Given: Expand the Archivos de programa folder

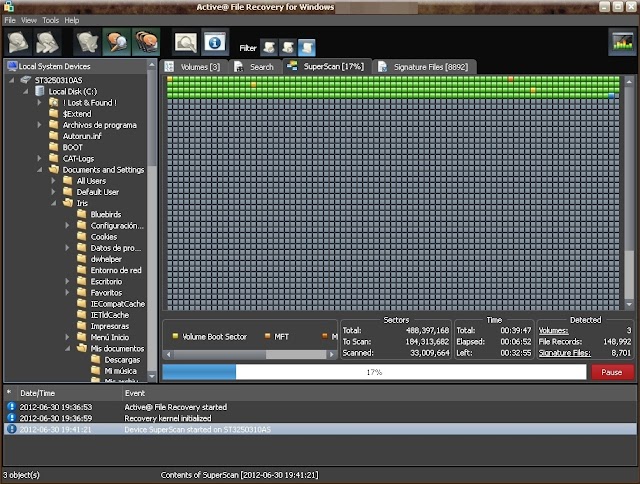Looking at the screenshot, I should [40, 125].
